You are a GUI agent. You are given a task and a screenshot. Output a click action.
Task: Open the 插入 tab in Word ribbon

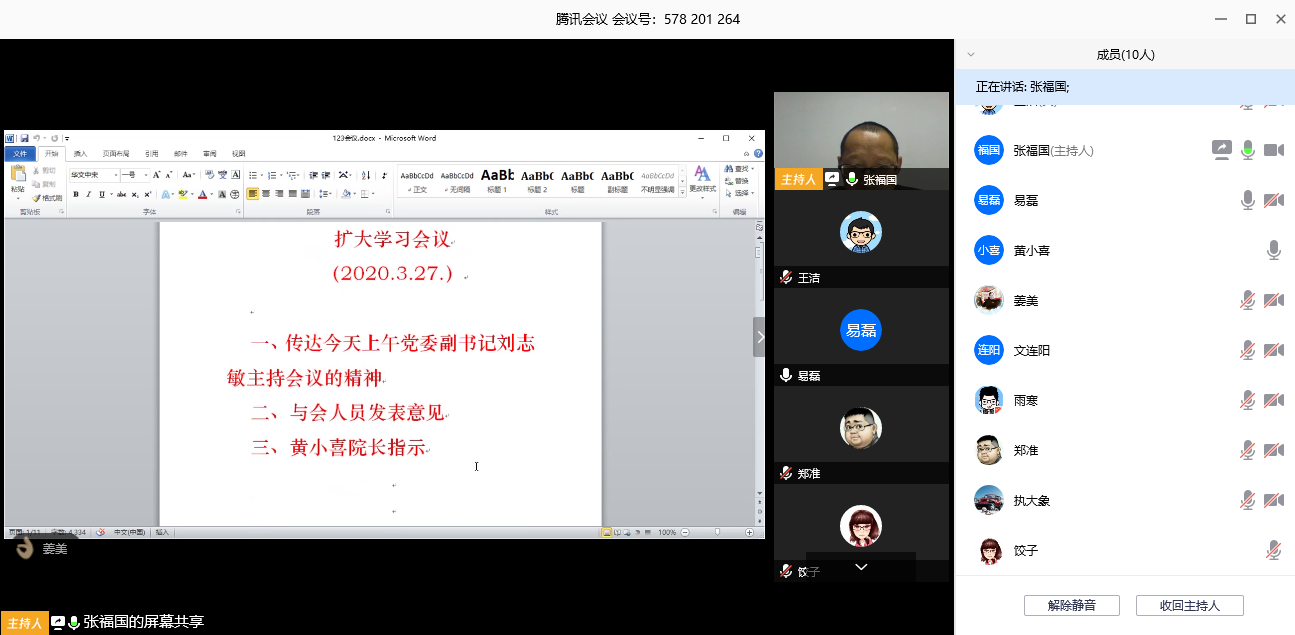pos(80,154)
